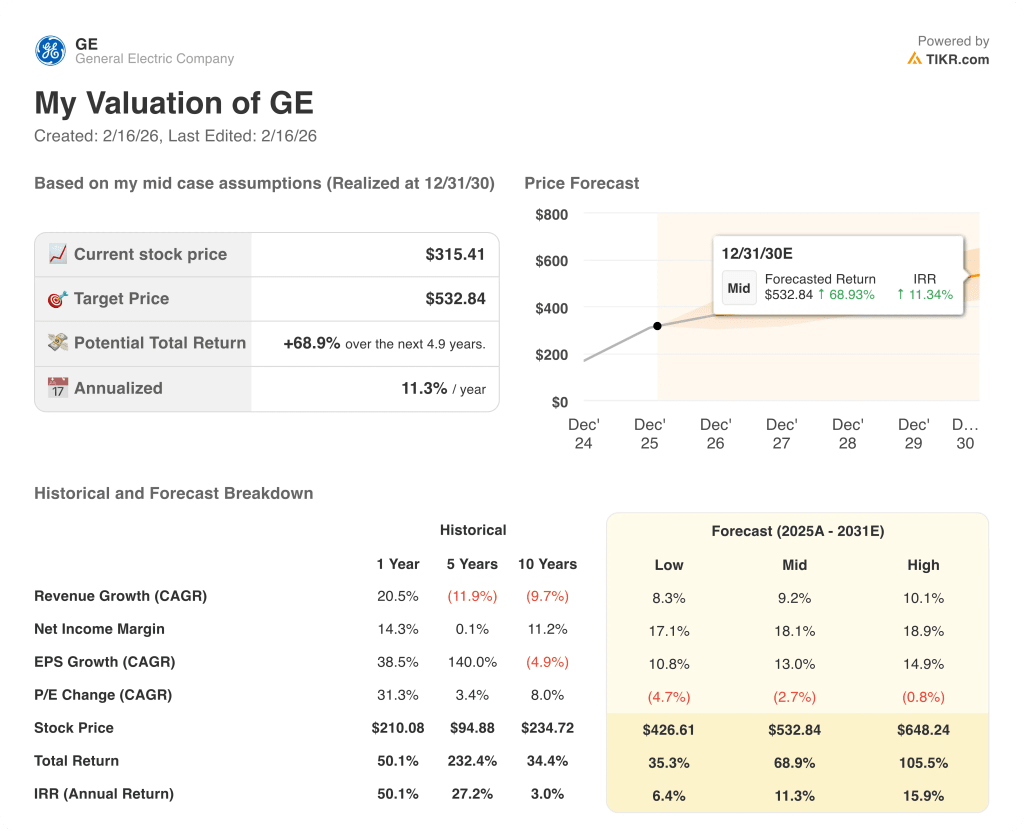This screenshot has width=1024, height=832.
Task: Select the Mid Stock Price value $532.84
Action: (794, 730)
